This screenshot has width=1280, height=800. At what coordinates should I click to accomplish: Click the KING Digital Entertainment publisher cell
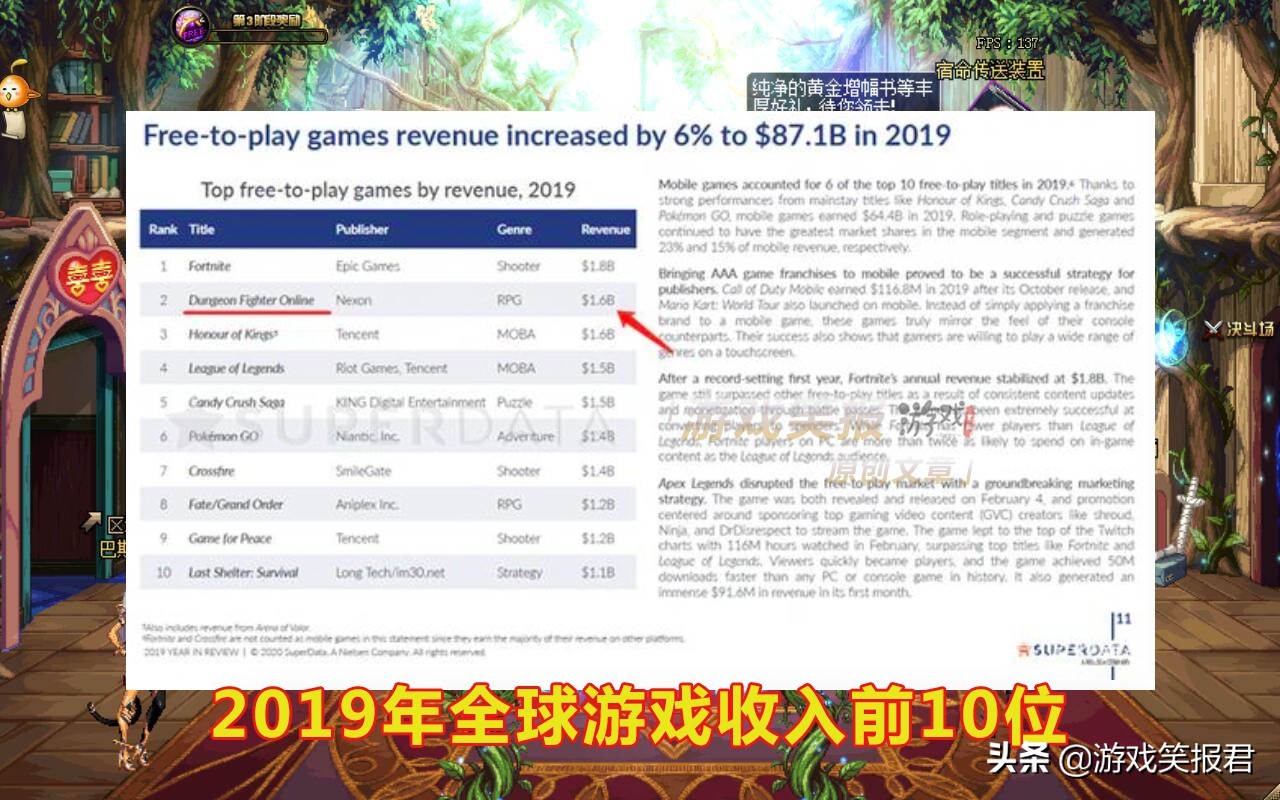pos(410,402)
